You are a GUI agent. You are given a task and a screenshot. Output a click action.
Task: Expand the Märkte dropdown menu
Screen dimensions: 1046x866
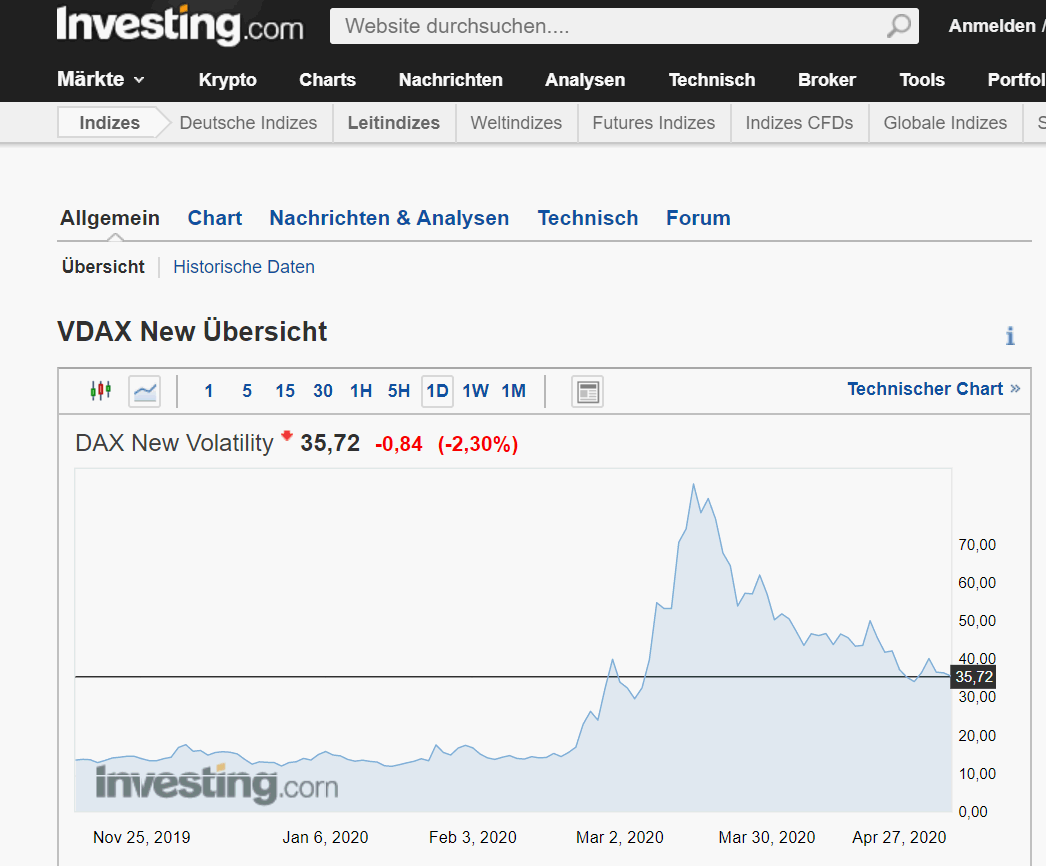pyautogui.click(x=101, y=79)
